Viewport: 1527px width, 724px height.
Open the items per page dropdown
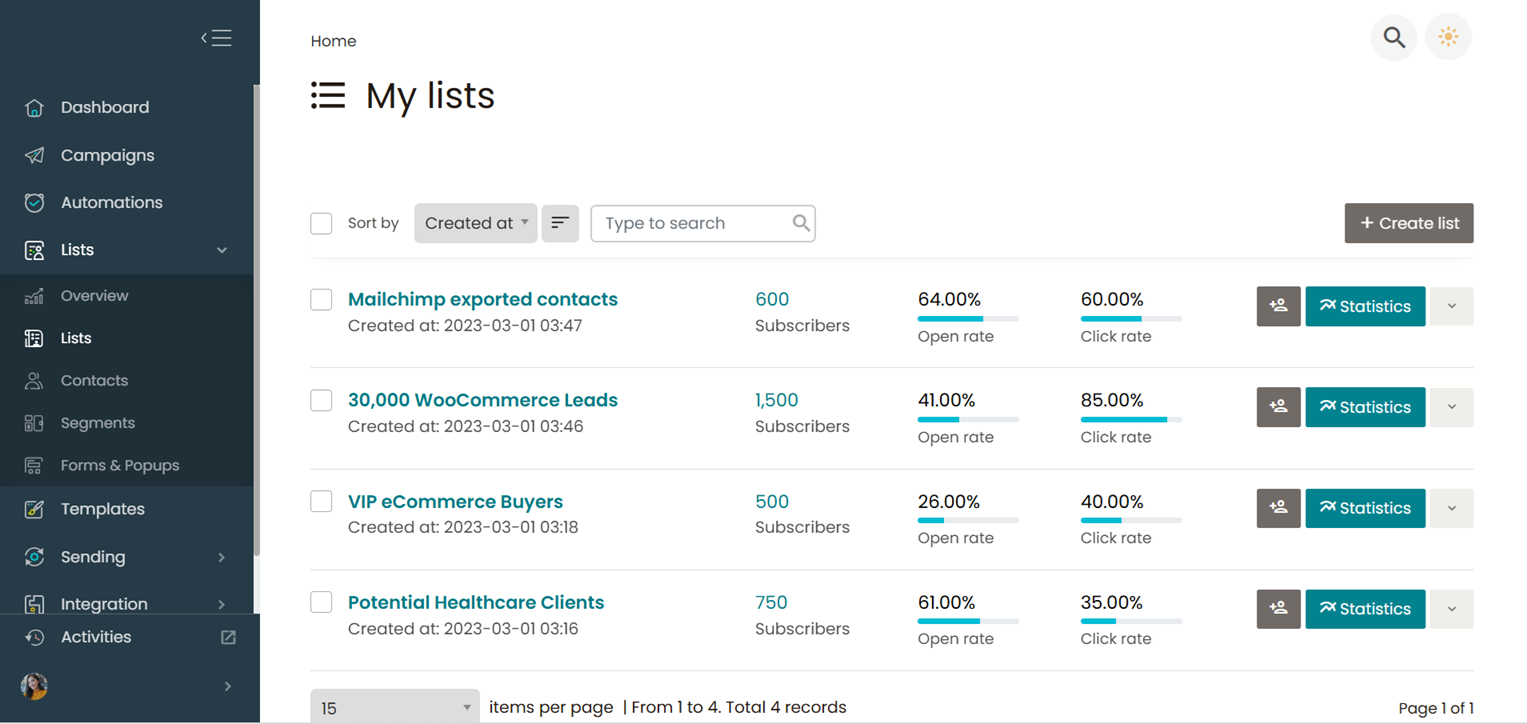click(394, 707)
